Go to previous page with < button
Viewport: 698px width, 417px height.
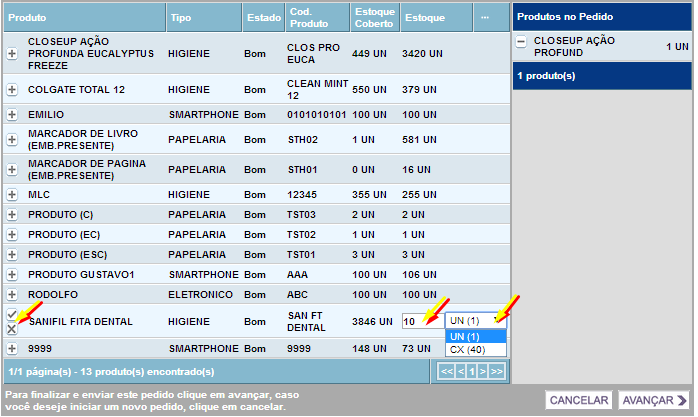(461, 371)
